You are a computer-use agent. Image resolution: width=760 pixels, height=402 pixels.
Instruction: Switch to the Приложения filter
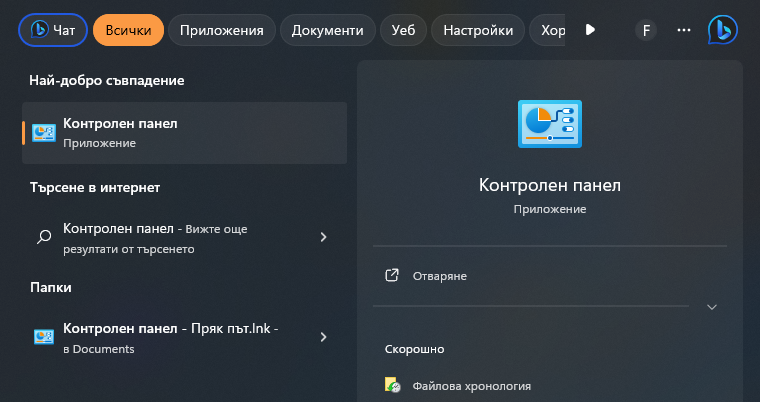[222, 30]
